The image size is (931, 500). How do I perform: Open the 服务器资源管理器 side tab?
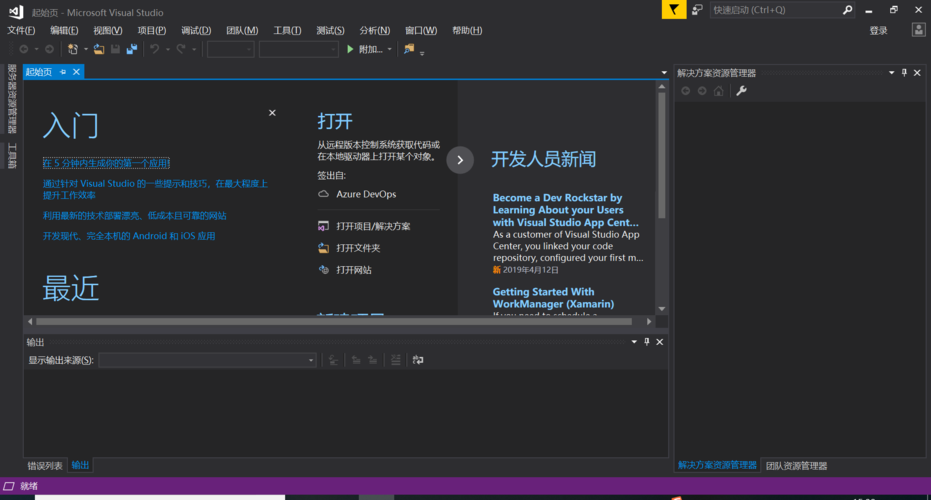[x=11, y=99]
